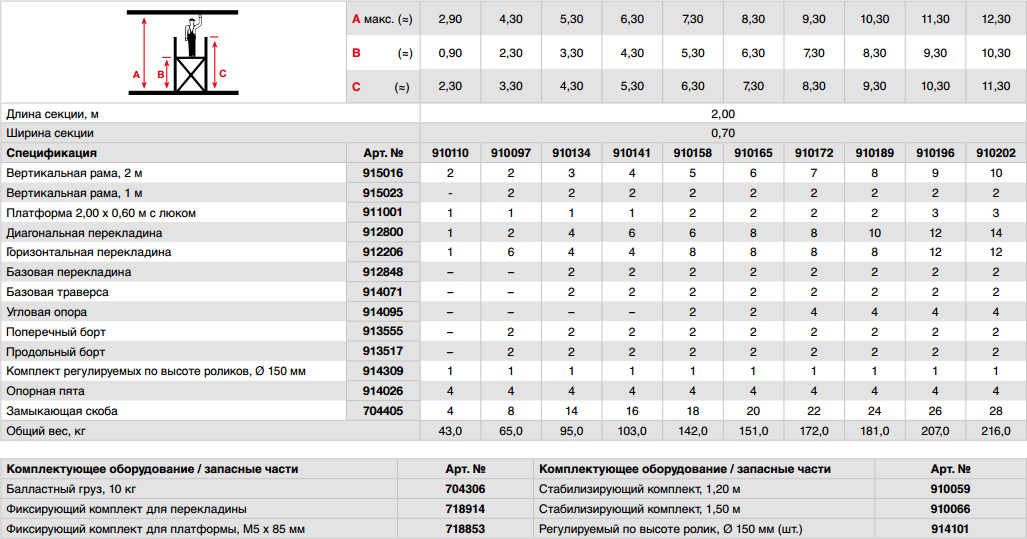Click the scaffold tower diagram image

pos(183,52)
